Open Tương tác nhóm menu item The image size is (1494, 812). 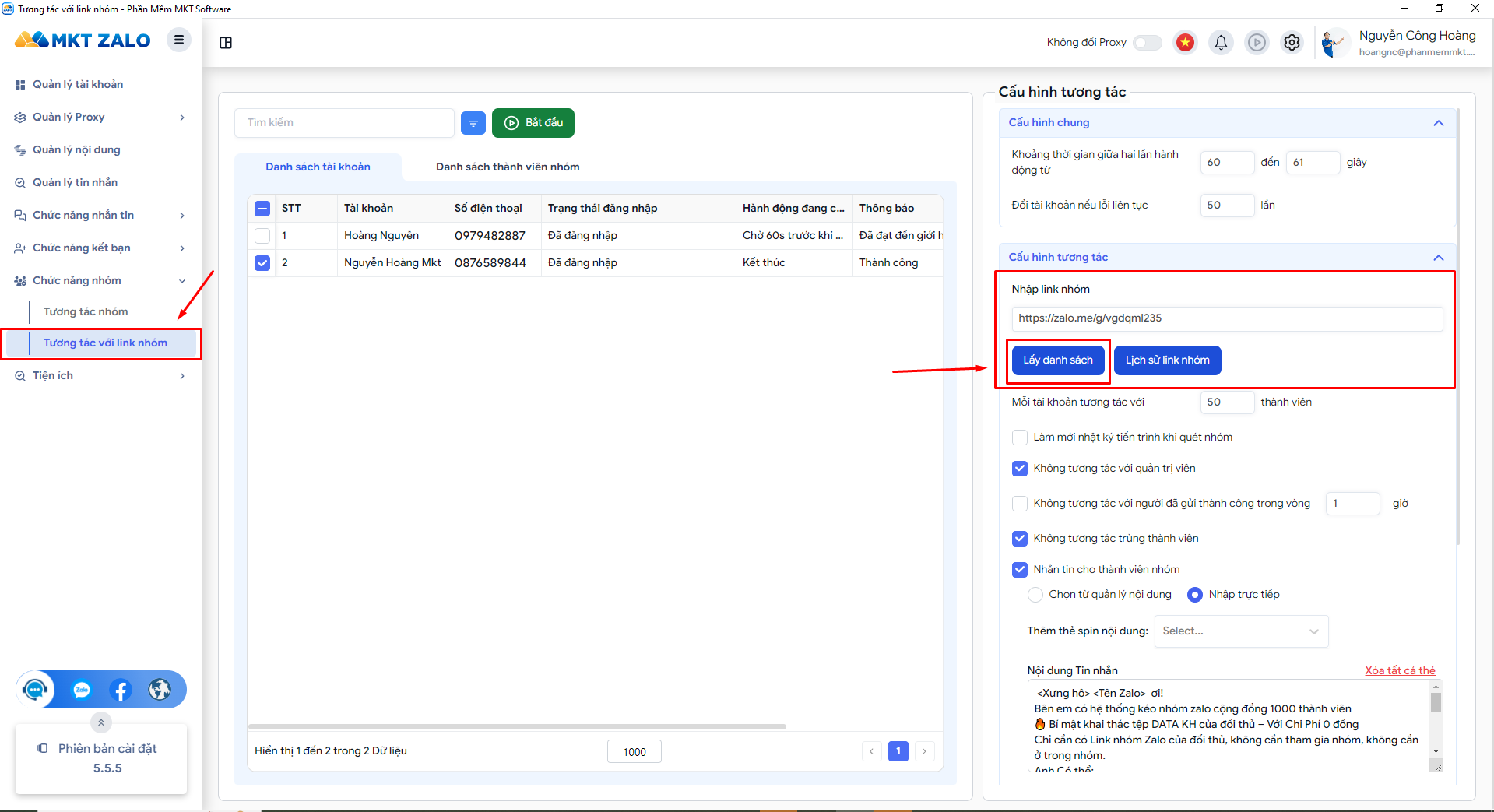coord(86,312)
